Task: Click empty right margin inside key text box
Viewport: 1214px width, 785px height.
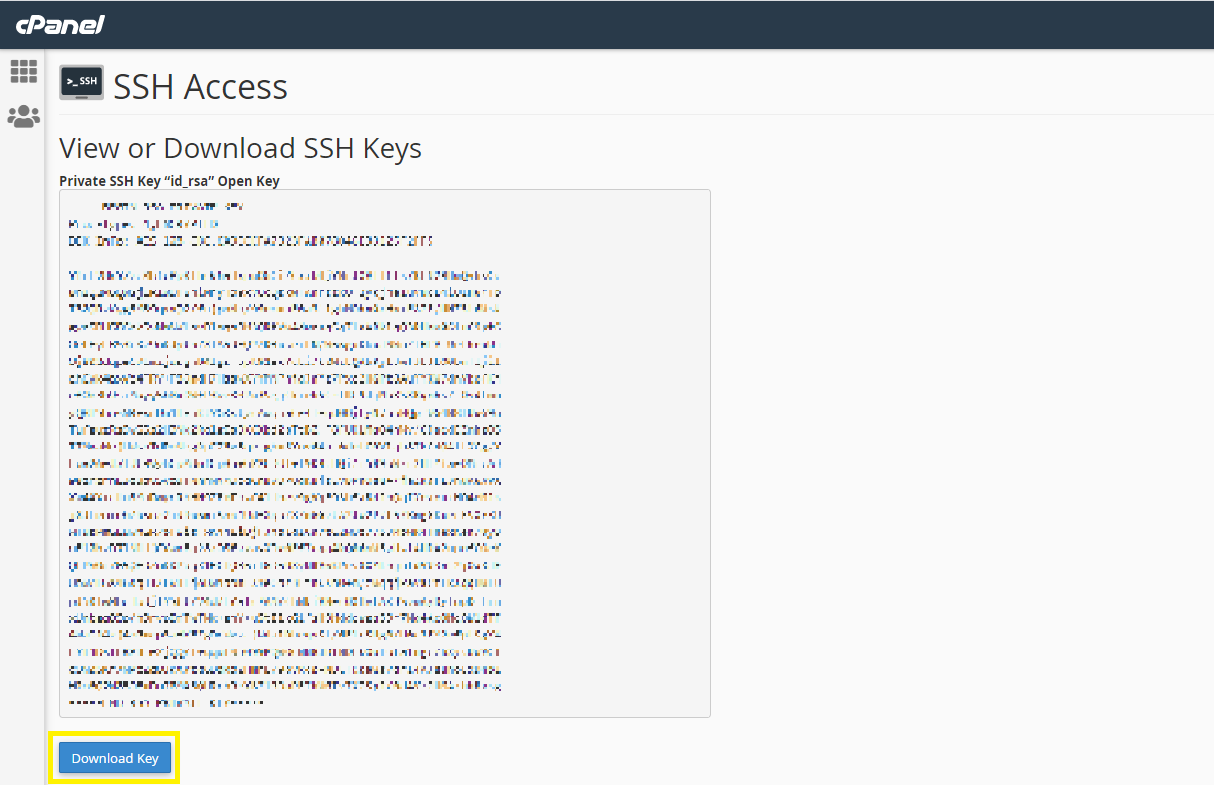Action: point(610,450)
